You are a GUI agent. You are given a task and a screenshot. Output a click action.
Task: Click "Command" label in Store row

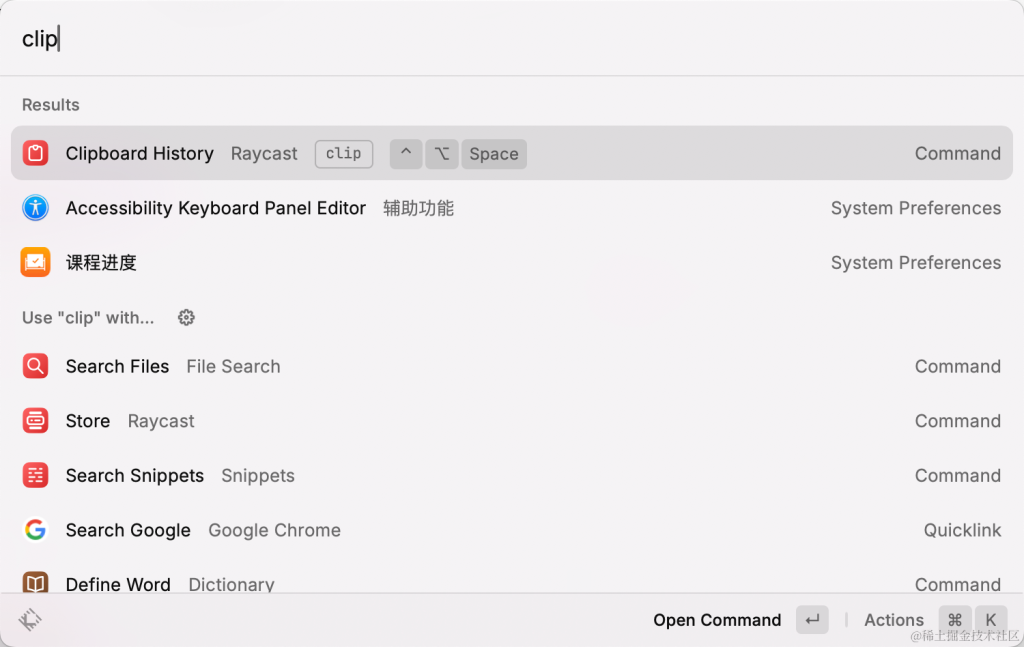958,421
